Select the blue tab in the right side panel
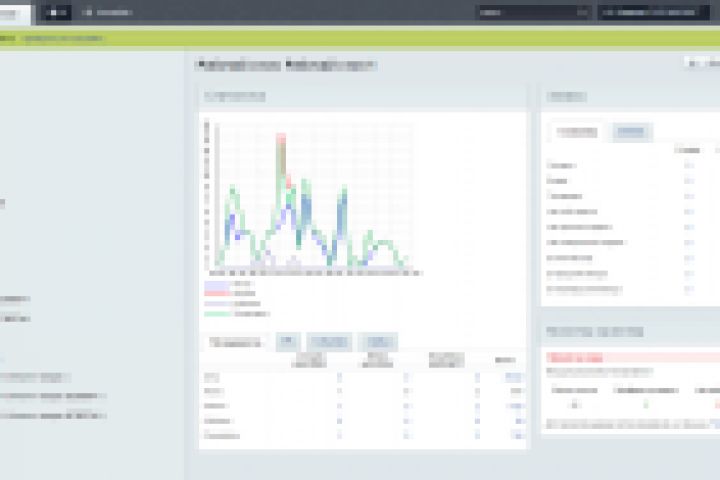This screenshot has height=480, width=720. tap(631, 132)
